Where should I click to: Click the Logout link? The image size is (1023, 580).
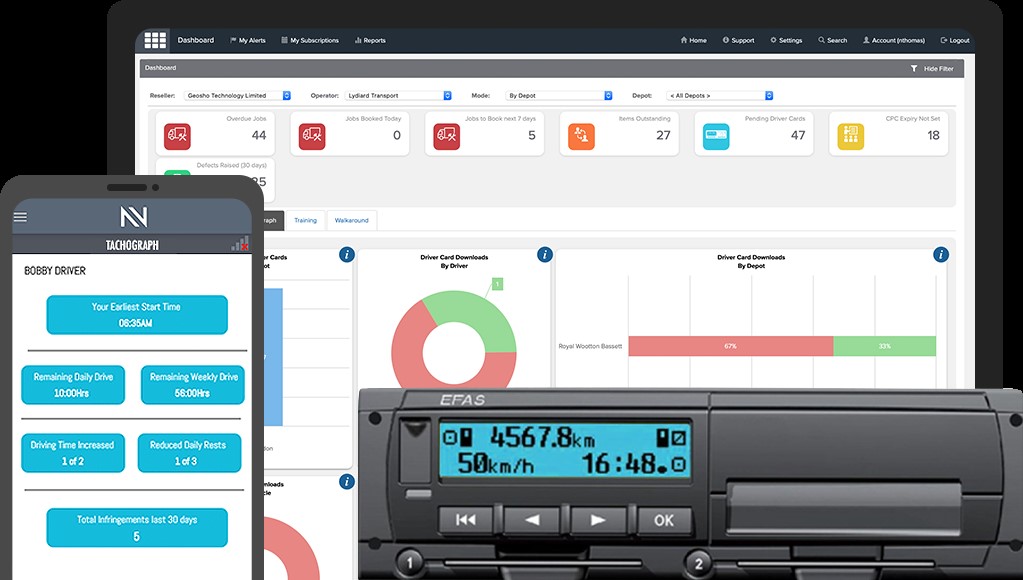tap(954, 40)
